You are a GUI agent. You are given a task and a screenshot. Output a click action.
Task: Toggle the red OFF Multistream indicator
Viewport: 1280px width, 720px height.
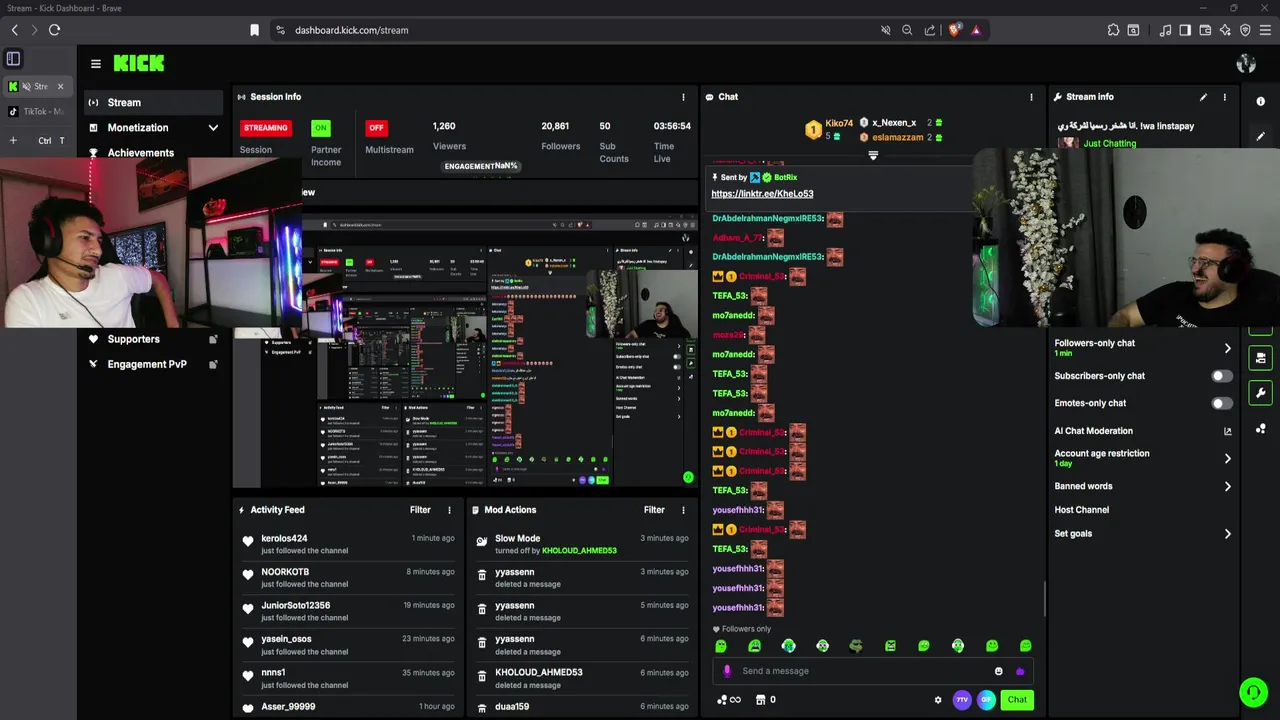[376, 128]
